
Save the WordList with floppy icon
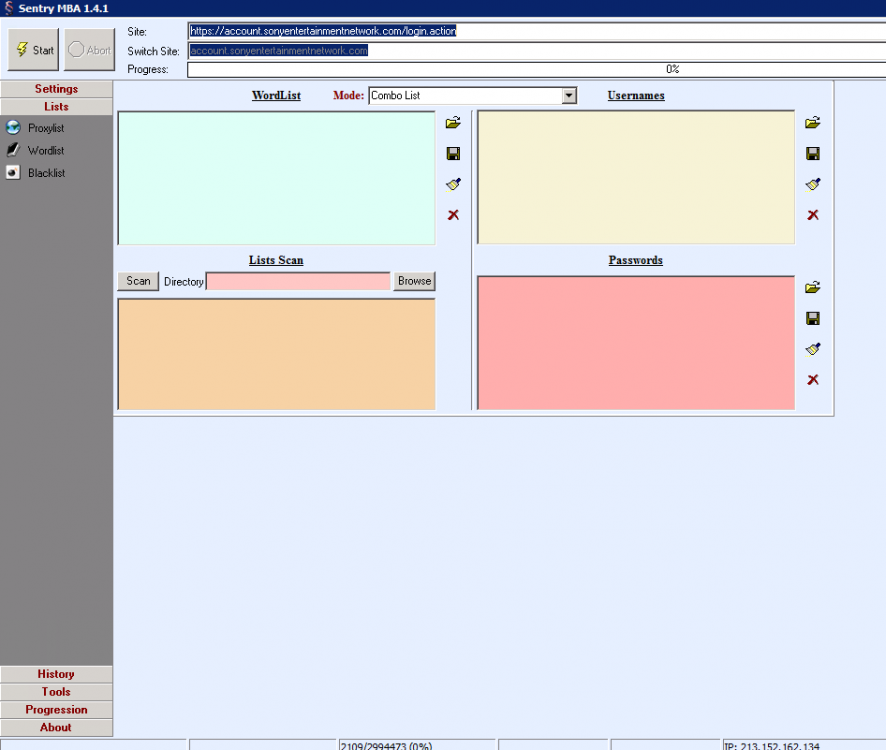(x=453, y=153)
